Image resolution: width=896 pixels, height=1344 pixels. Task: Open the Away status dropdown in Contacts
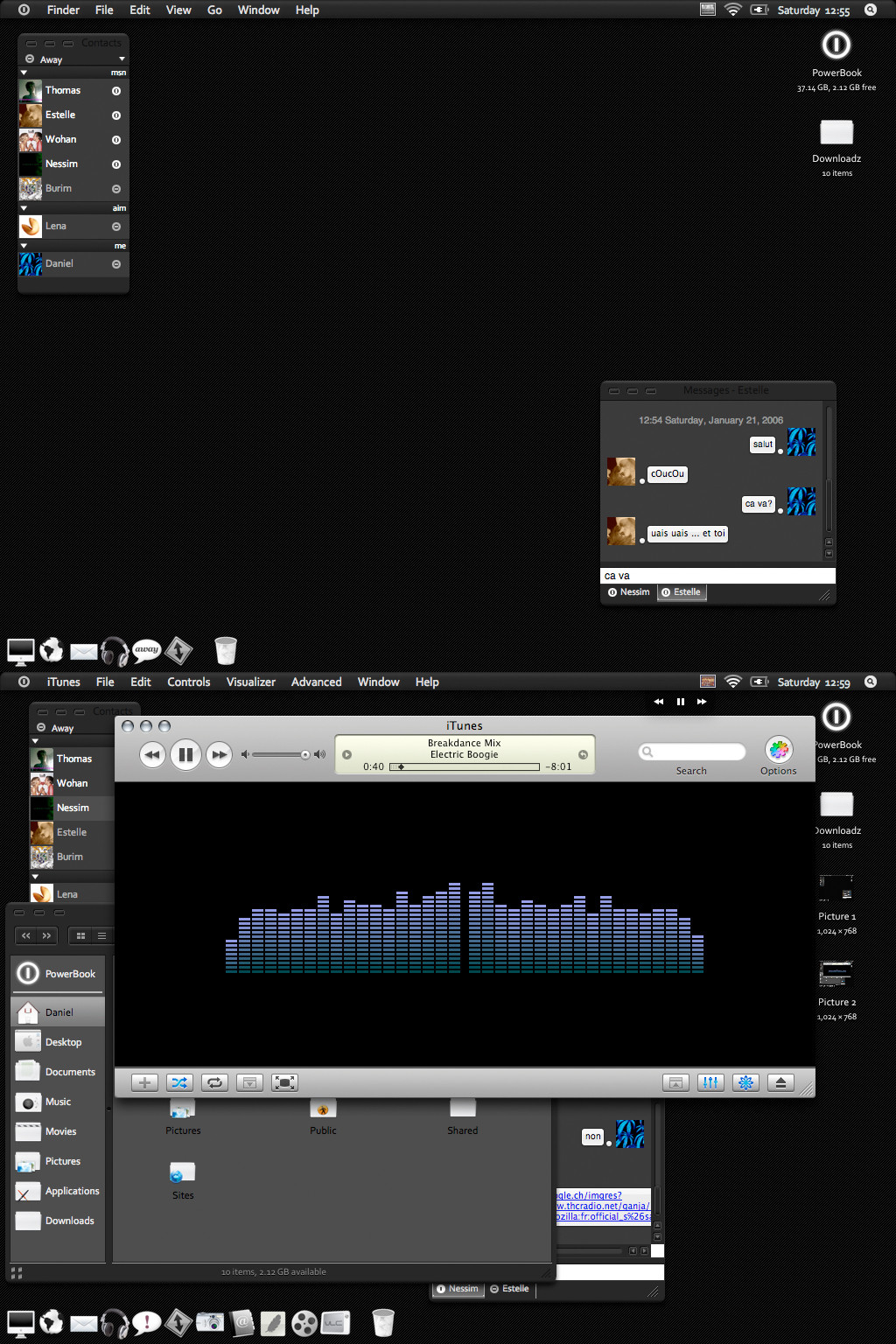pos(74,59)
